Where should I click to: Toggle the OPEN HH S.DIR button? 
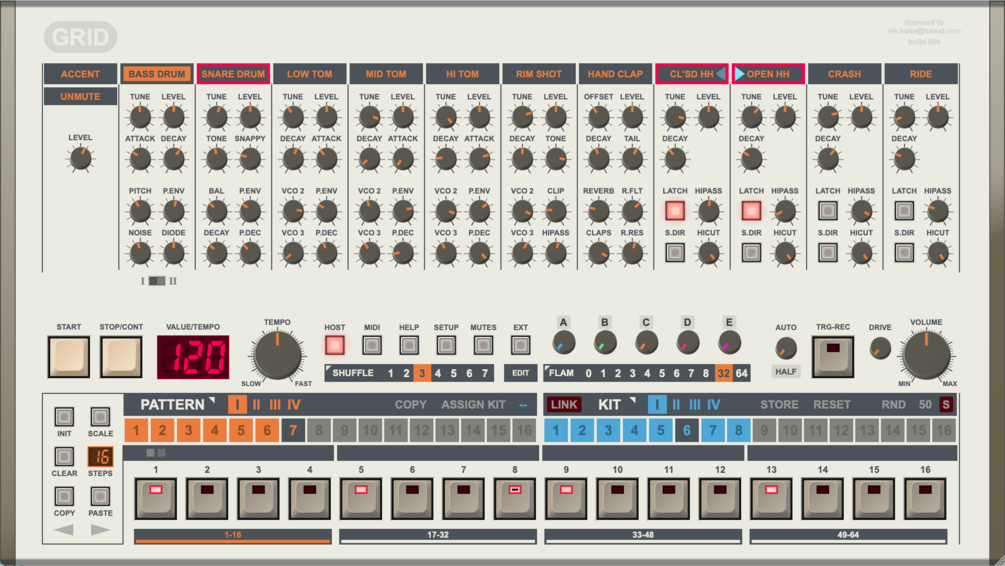[751, 253]
